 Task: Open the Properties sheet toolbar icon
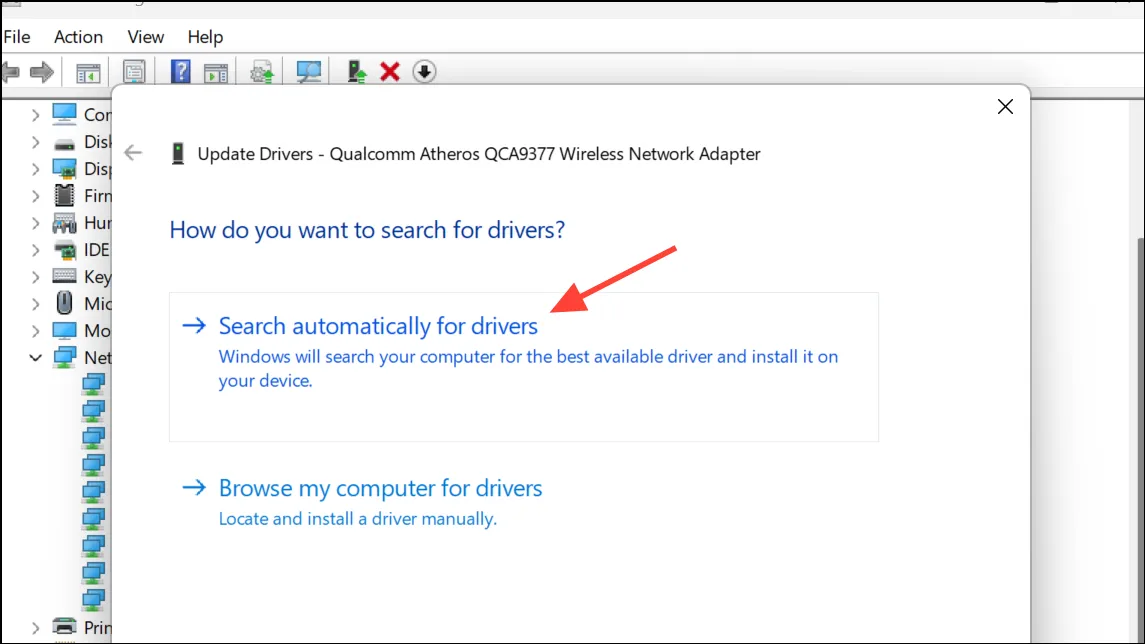tap(134, 72)
